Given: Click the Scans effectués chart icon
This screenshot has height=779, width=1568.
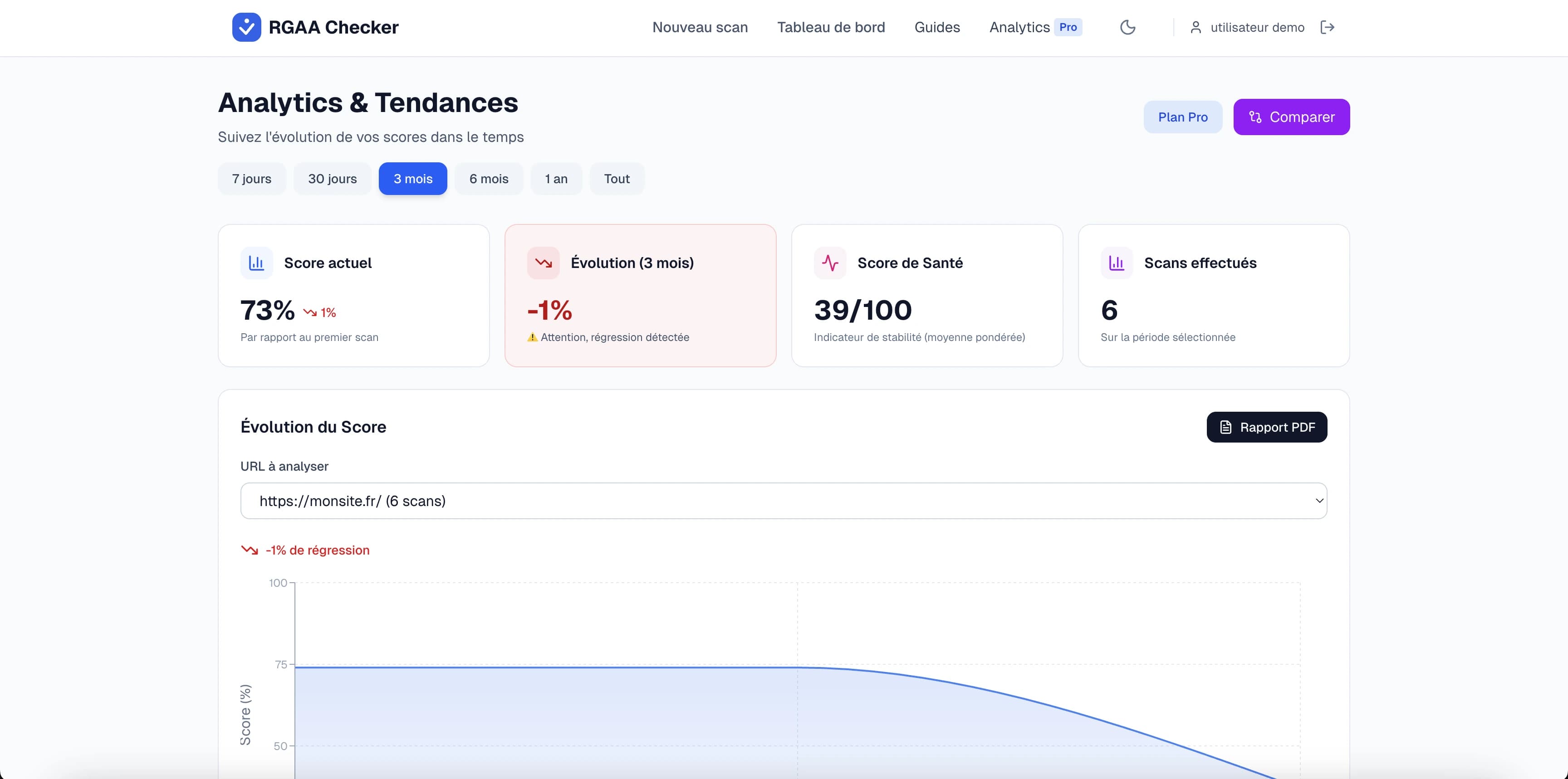Looking at the screenshot, I should [x=1117, y=263].
